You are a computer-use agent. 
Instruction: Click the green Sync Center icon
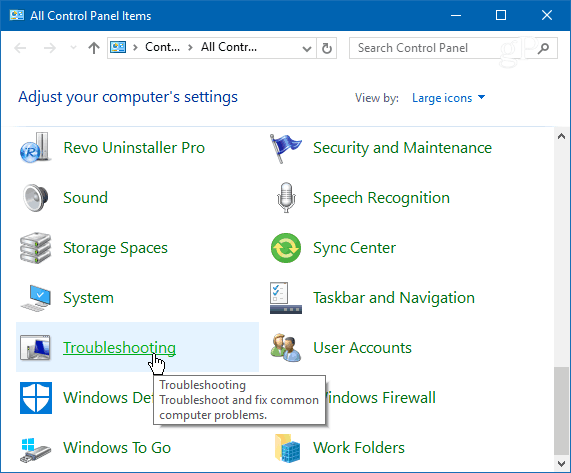[286, 248]
